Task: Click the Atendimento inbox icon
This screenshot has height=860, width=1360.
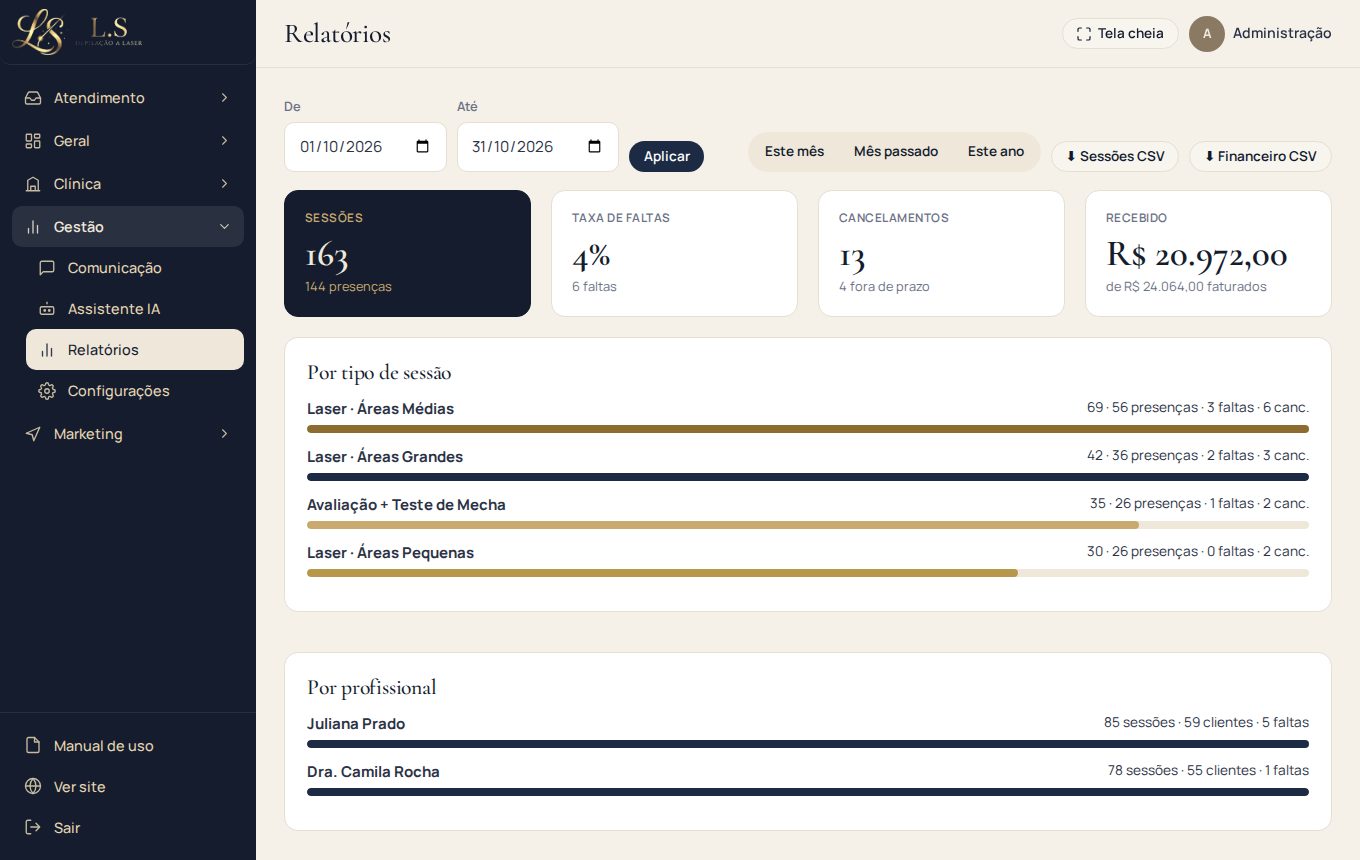Action: 33,98
